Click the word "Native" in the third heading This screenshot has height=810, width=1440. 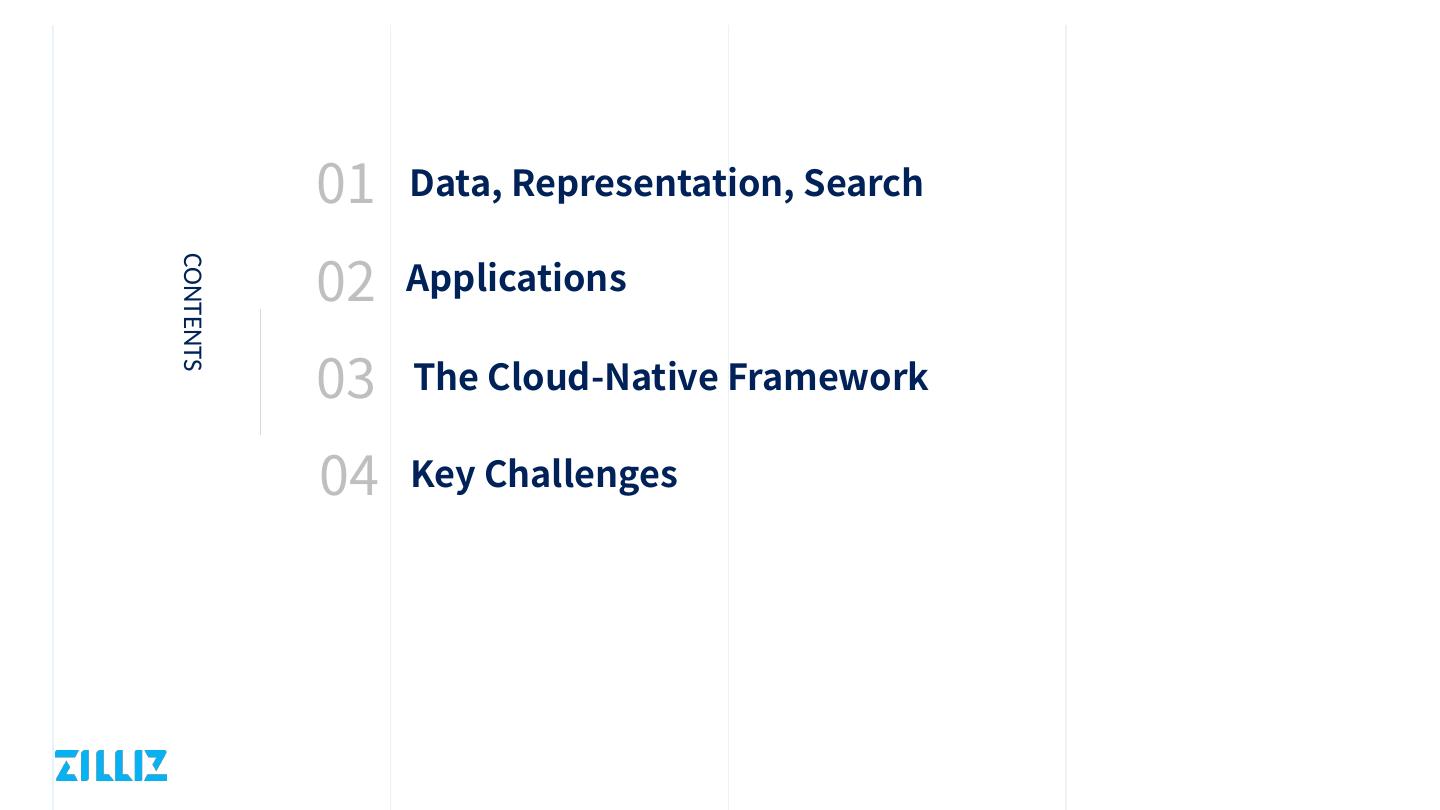point(661,376)
